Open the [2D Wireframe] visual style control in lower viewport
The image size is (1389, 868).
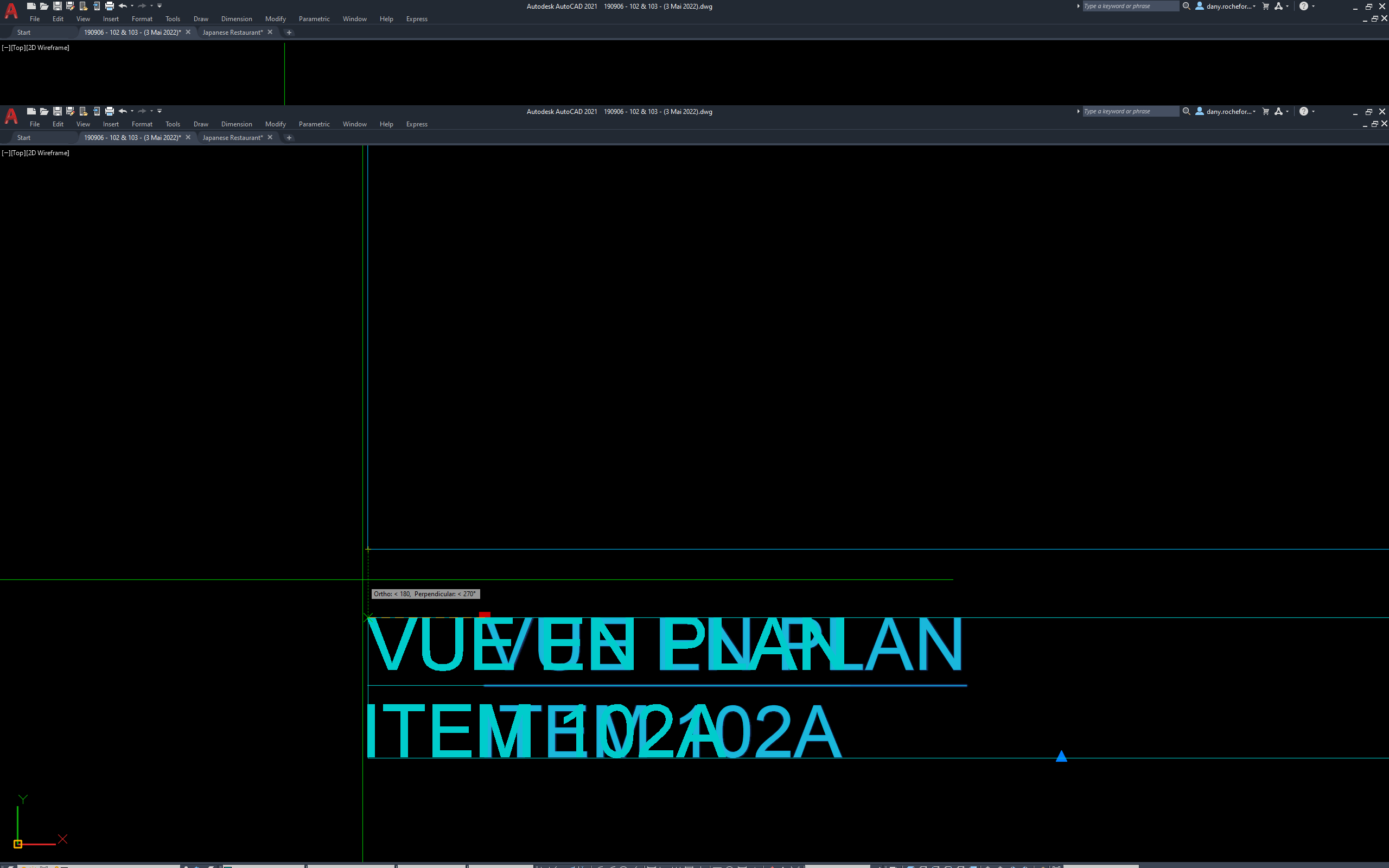pyautogui.click(x=49, y=152)
